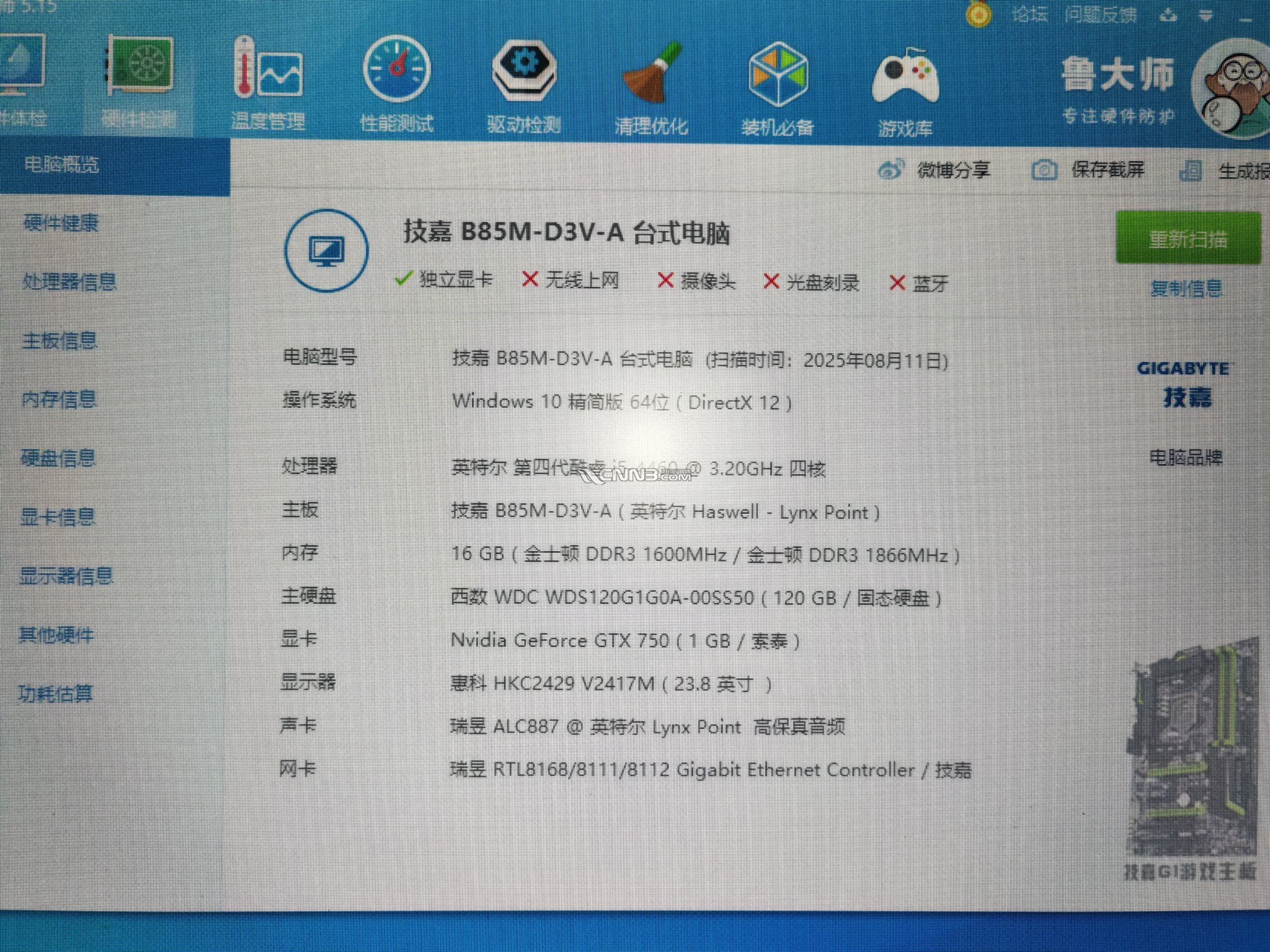Open 功耗估算 in the sidebar
1270x952 pixels.
click(x=56, y=694)
